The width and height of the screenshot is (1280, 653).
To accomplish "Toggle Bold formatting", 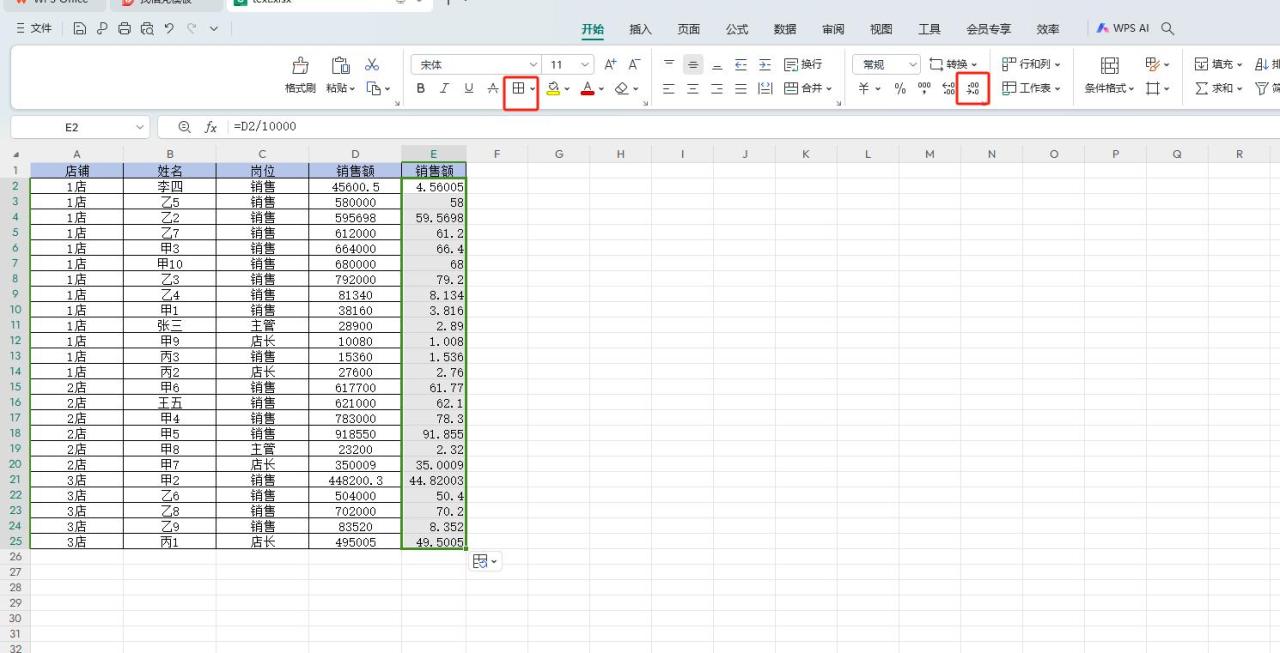I will click(421, 88).
